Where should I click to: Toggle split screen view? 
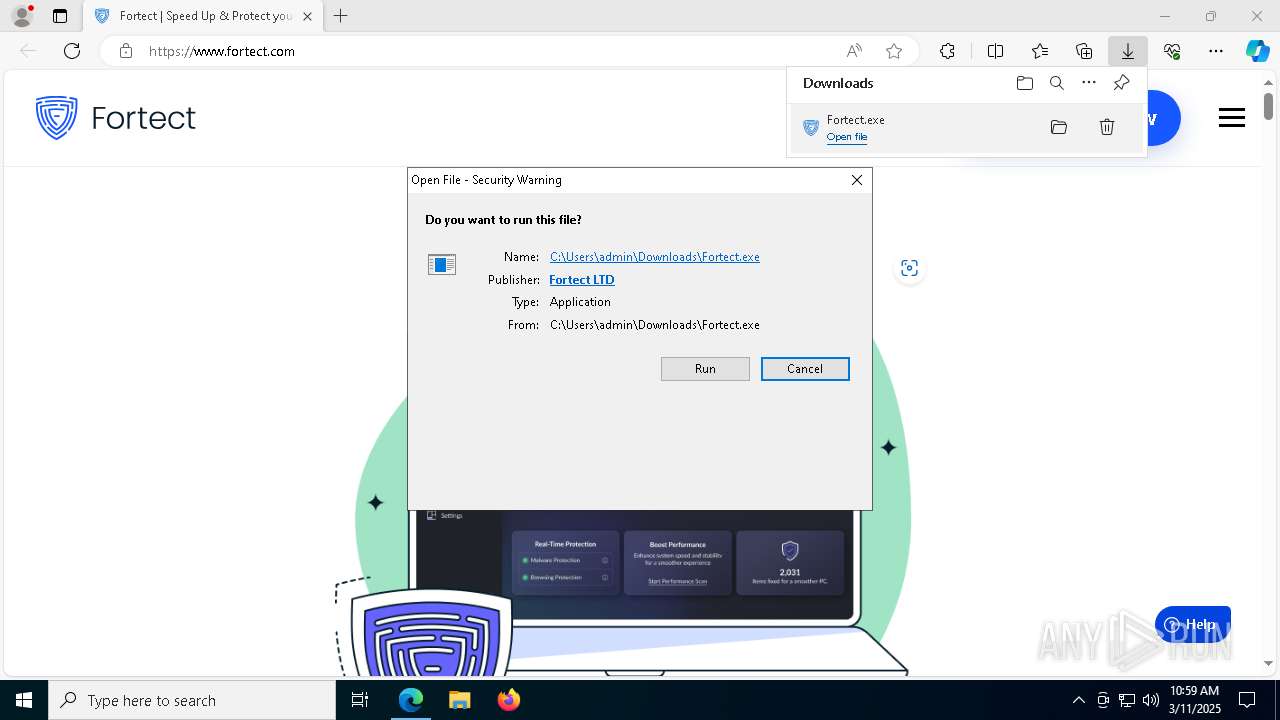point(996,51)
